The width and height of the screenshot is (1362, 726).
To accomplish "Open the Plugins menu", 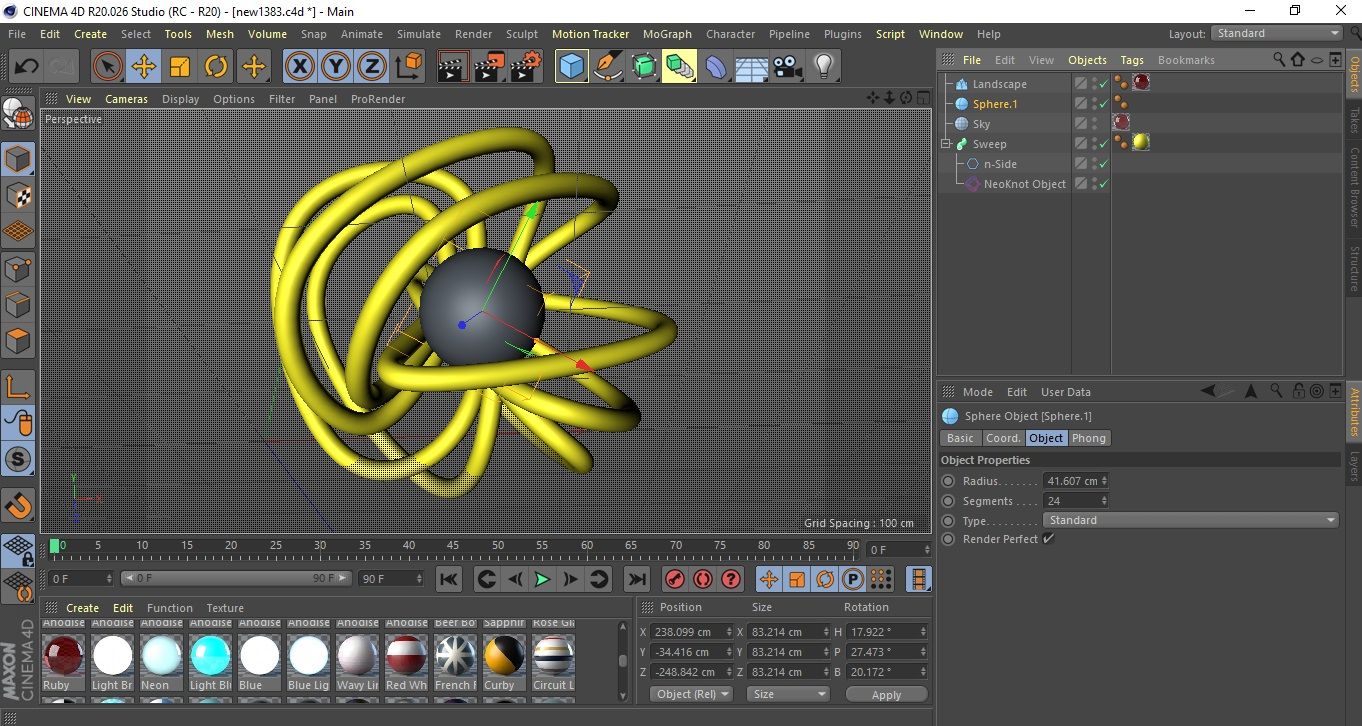I will click(842, 34).
